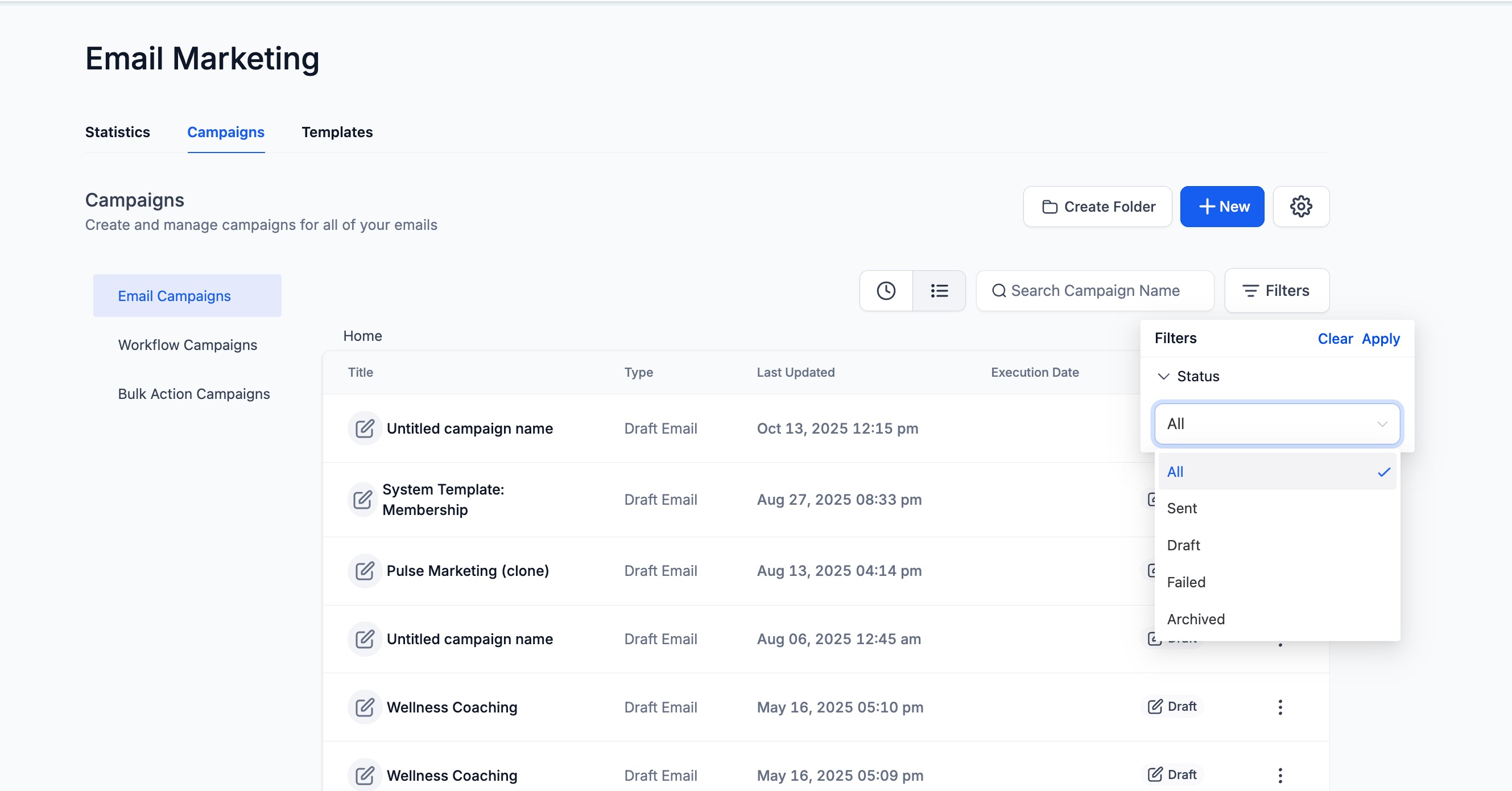Click the Apply filters link

point(1381,339)
